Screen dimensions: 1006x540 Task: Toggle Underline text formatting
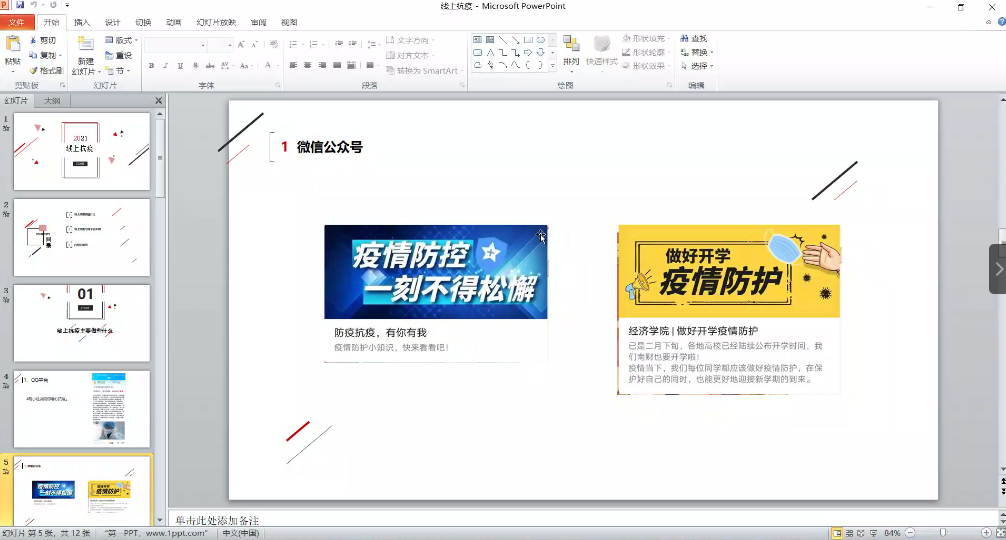180,66
